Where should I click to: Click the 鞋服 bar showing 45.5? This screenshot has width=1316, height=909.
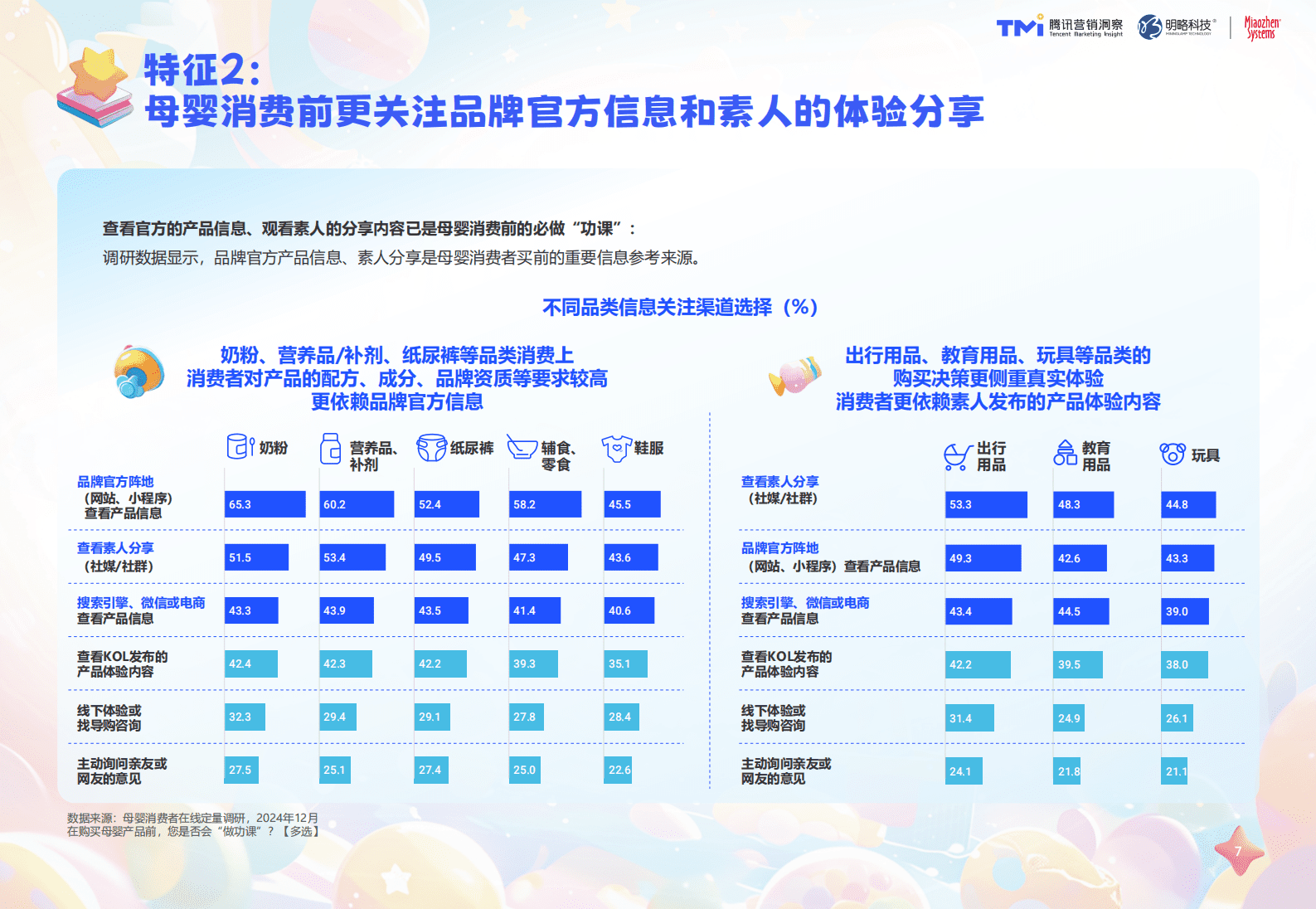tap(632, 504)
